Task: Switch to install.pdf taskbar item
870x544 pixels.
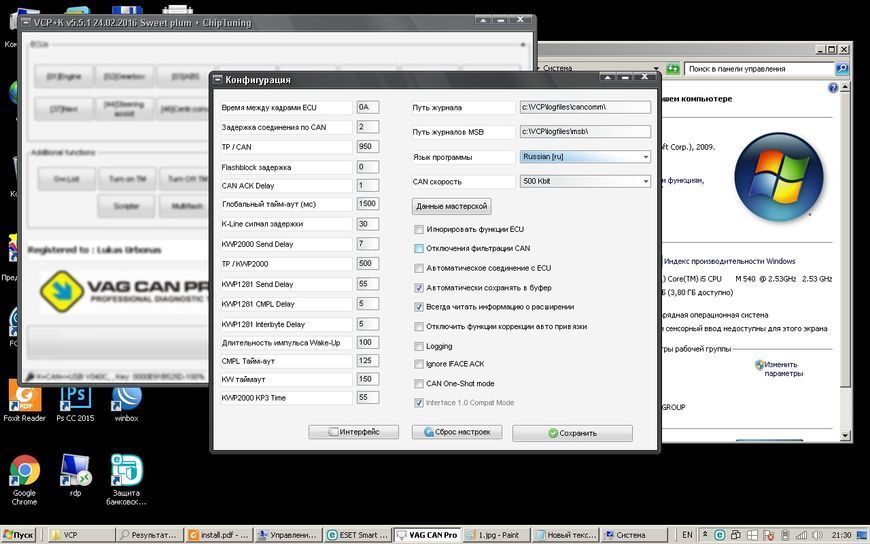Action: click(219, 535)
